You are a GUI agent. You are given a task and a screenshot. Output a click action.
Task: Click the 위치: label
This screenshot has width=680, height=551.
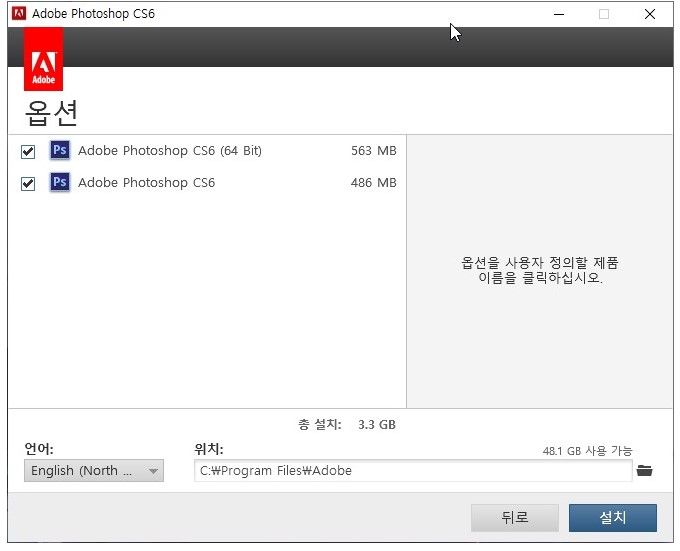click(x=209, y=449)
